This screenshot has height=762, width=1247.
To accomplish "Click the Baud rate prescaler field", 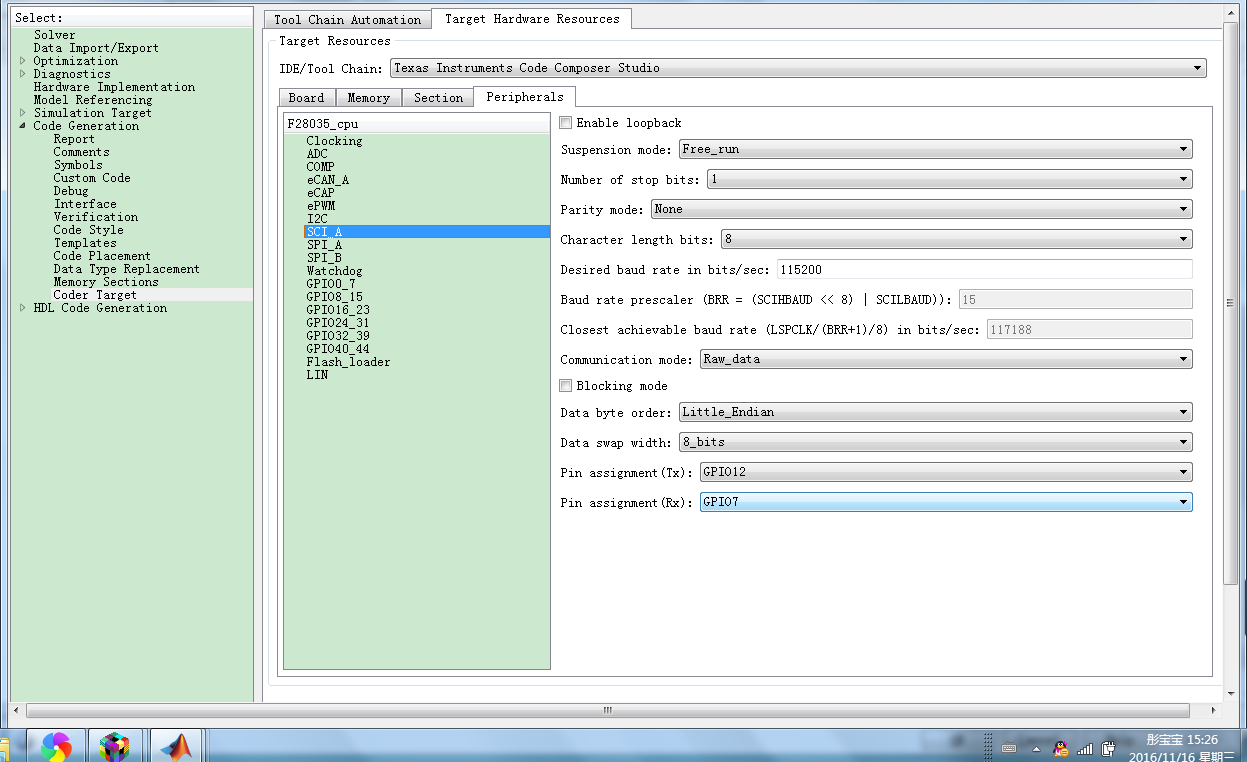I will (1075, 299).
